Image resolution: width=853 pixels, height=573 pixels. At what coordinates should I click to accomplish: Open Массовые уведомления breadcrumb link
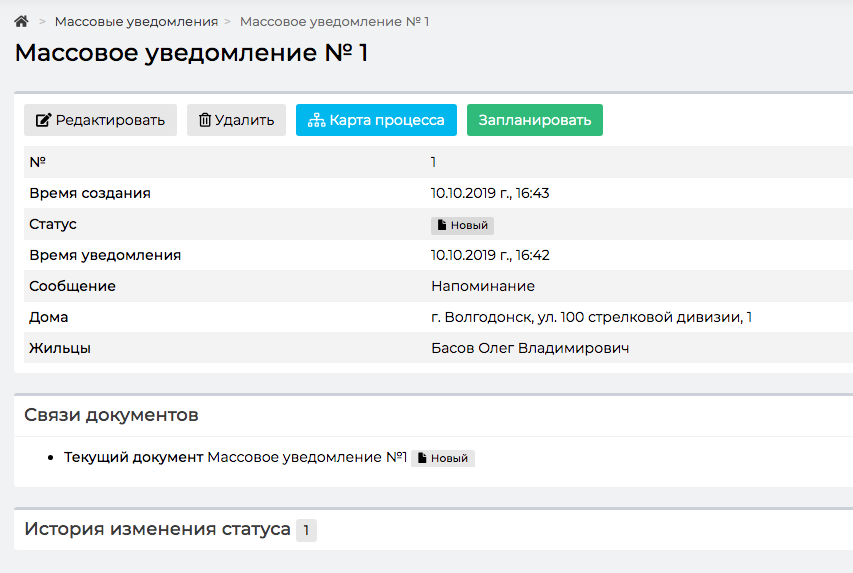click(x=136, y=22)
